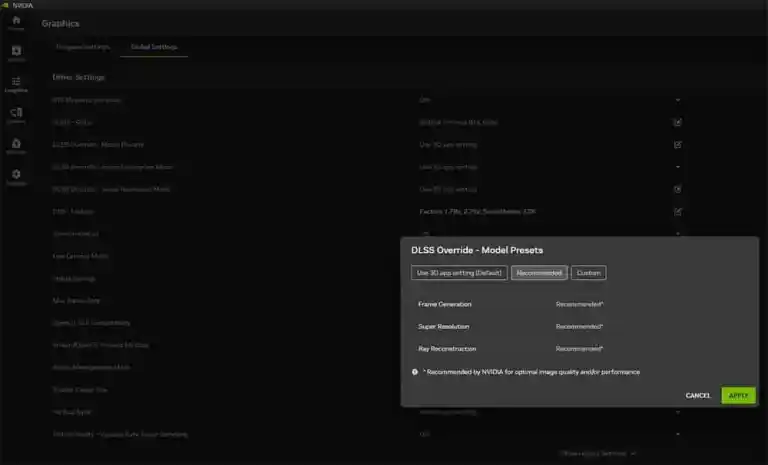768x465 pixels.
Task: Switch to the Global Settings tab
Action: (153, 47)
